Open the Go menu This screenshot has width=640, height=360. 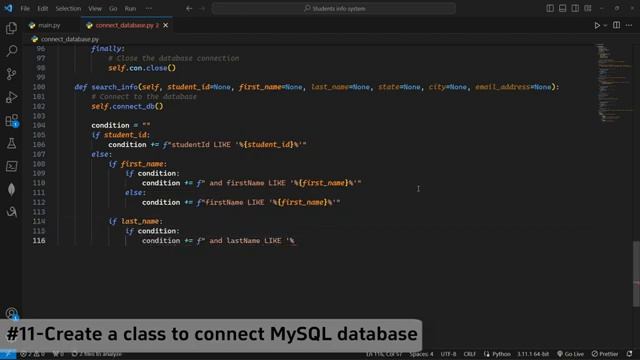click(x=113, y=9)
